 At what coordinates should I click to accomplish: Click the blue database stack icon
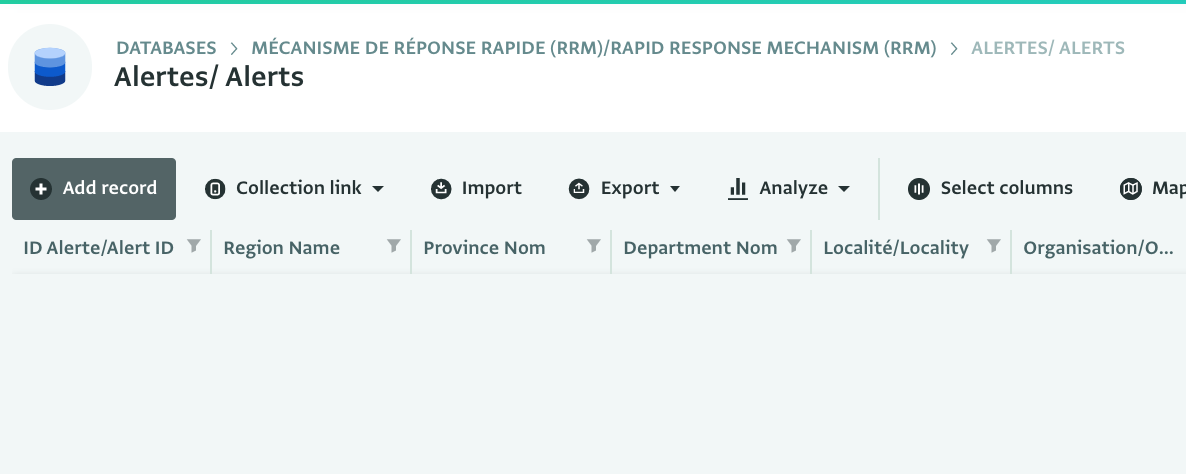50,67
